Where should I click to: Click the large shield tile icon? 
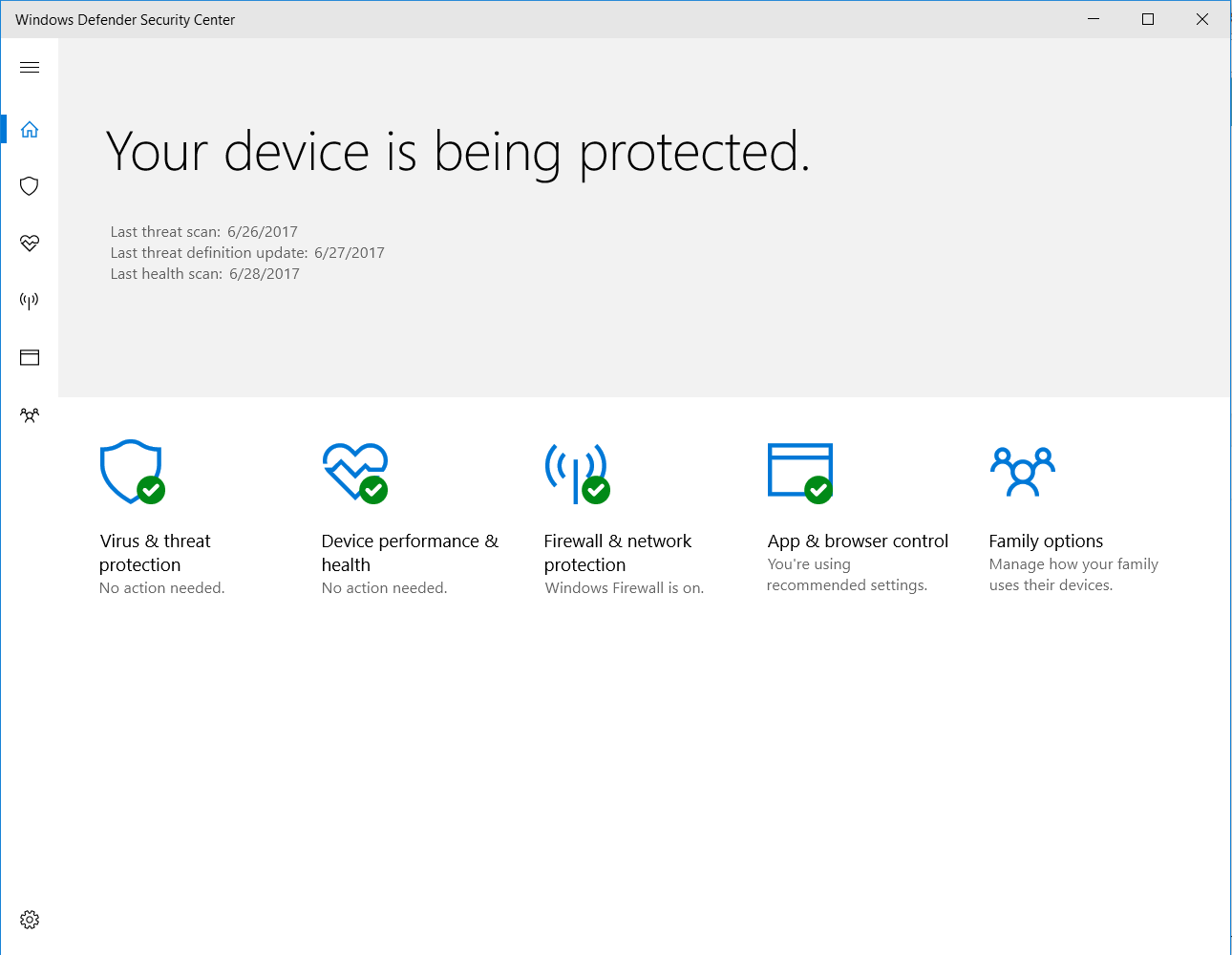(132, 471)
